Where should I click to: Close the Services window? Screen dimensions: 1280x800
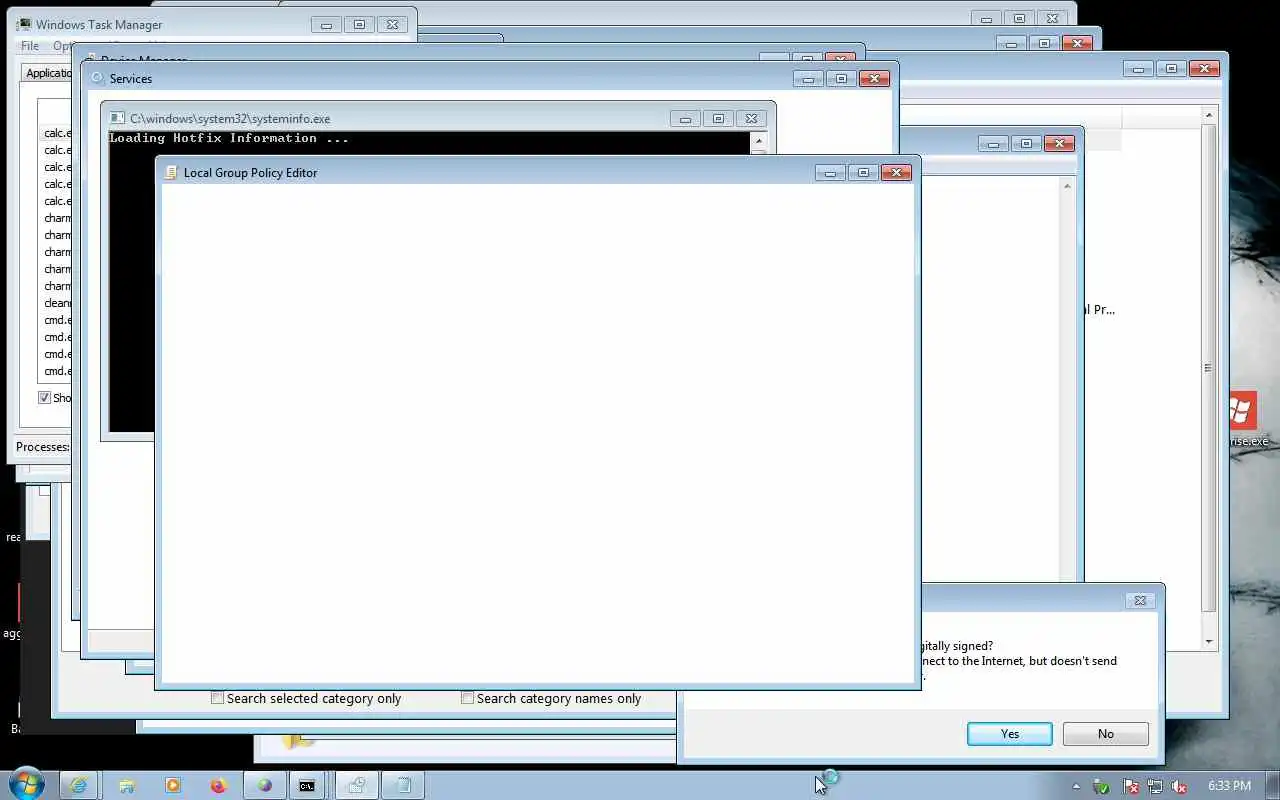click(874, 78)
